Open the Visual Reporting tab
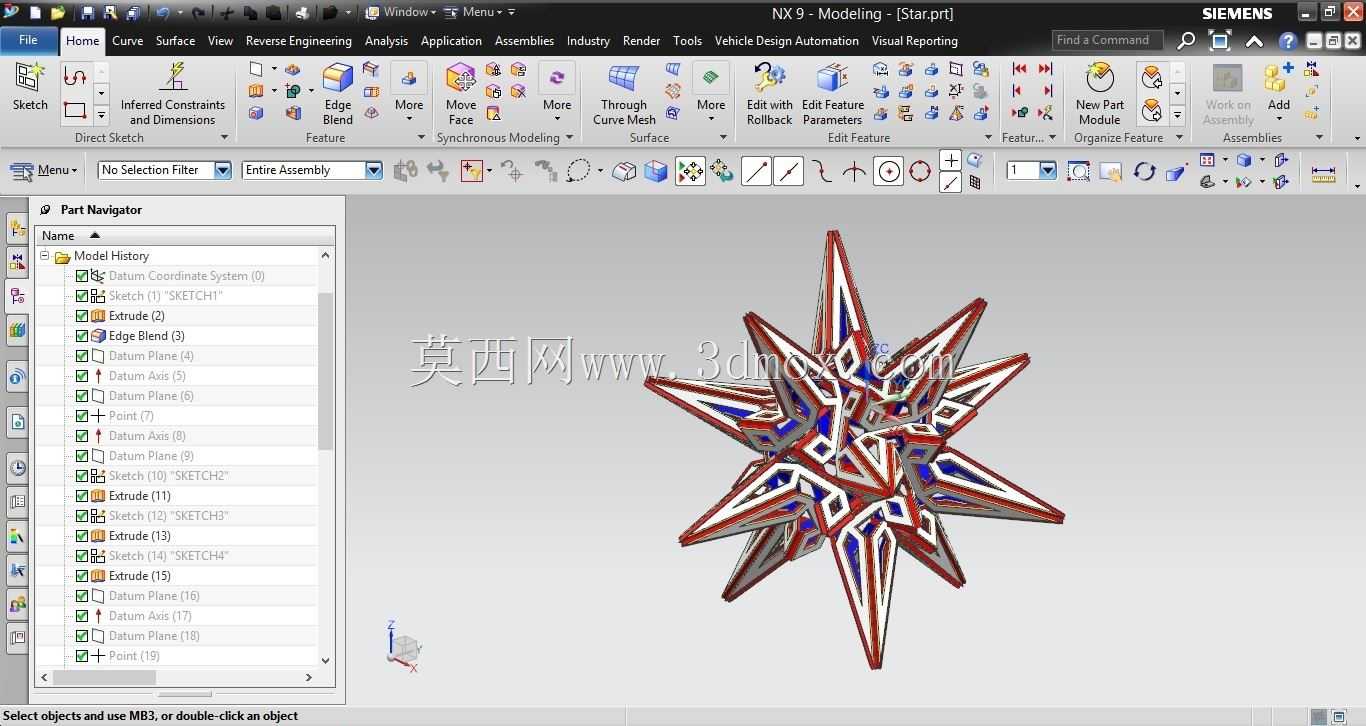This screenshot has width=1366, height=726. tap(914, 41)
